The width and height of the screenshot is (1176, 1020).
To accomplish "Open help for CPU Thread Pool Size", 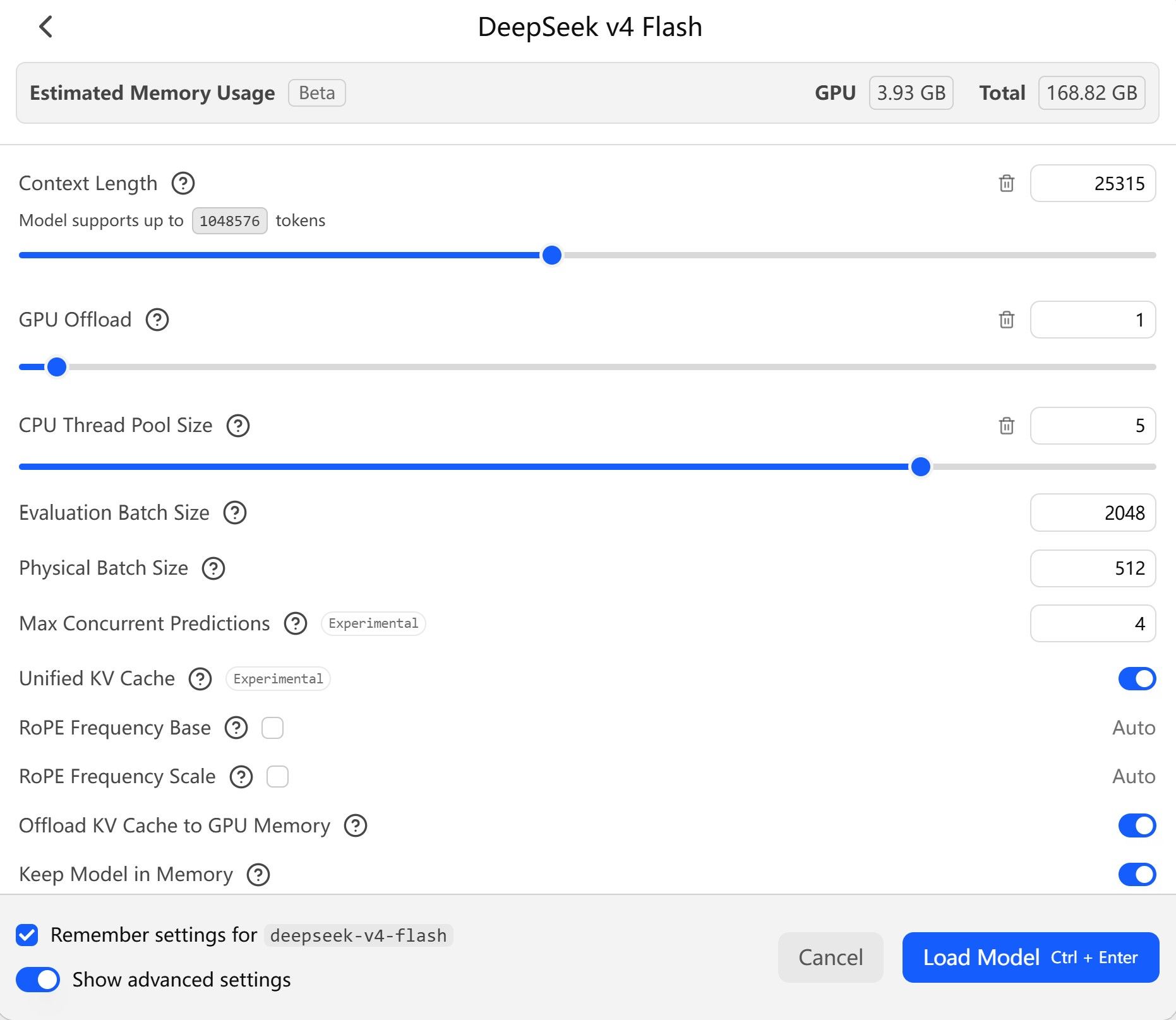I will coord(238,426).
